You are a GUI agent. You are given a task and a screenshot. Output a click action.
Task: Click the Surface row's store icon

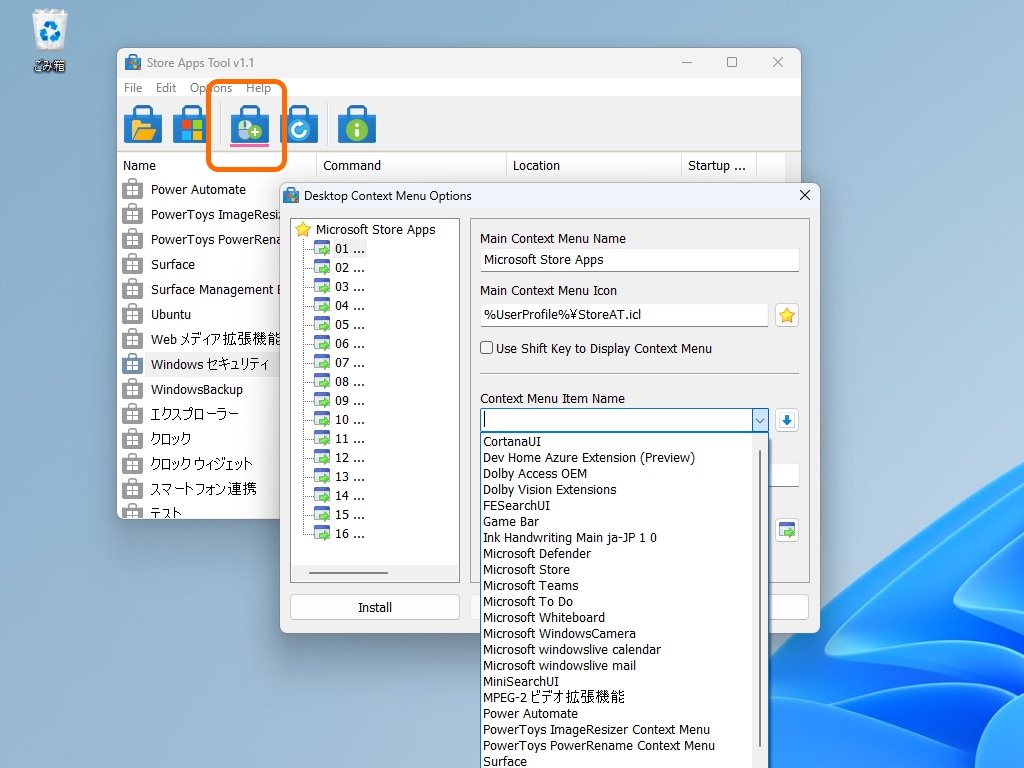[x=133, y=264]
